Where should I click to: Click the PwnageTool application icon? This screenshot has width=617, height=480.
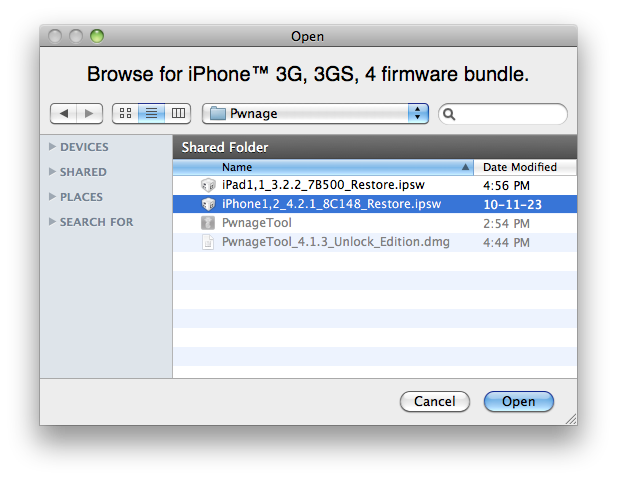click(x=208, y=223)
